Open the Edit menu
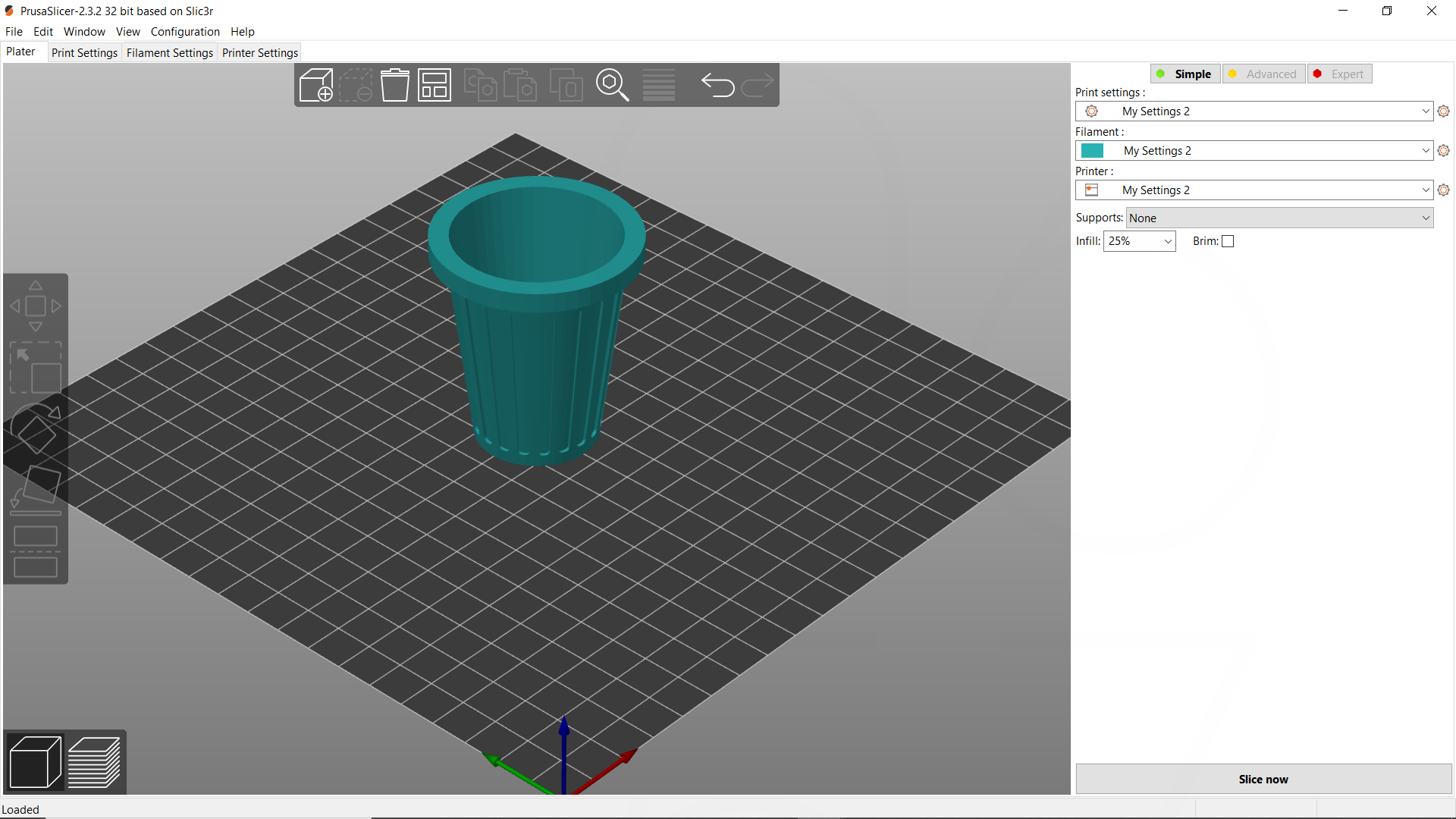 [43, 32]
